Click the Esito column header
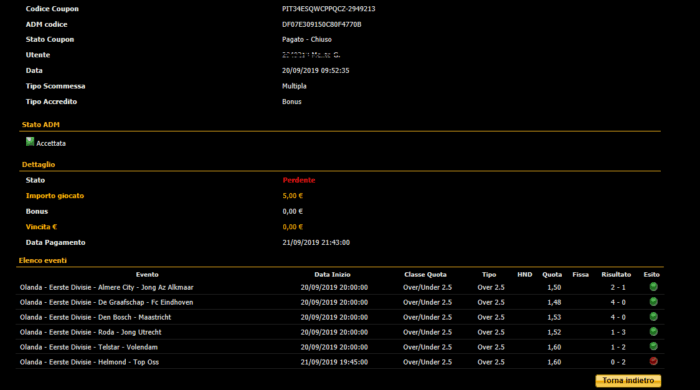 point(652,275)
